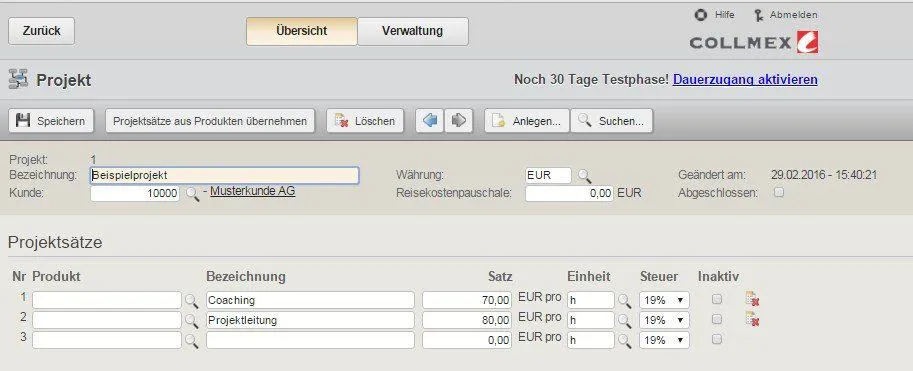Delete the Projektleitung row via delete icon
Image resolution: width=913 pixels, height=371 pixels.
point(752,319)
